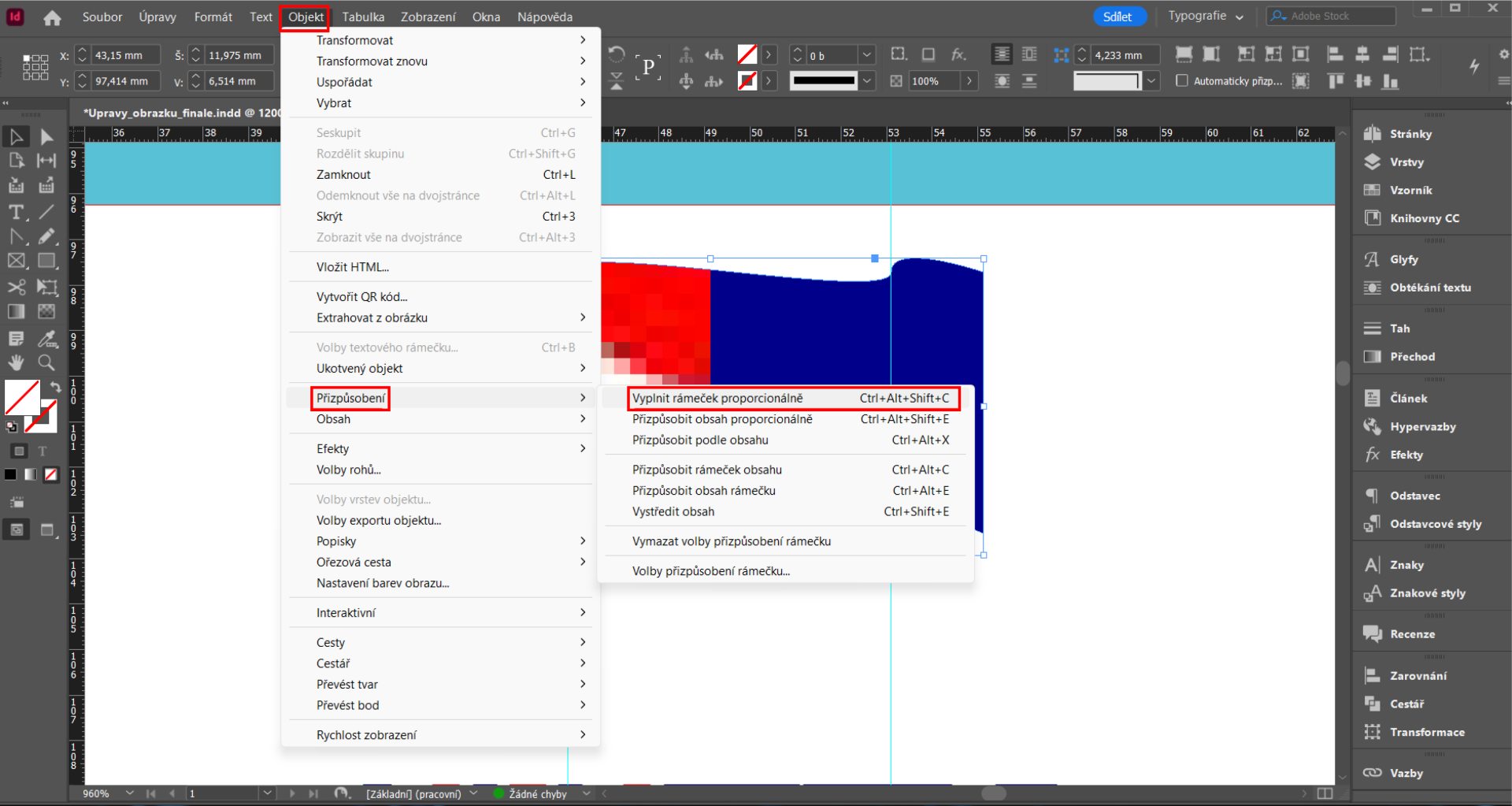Open Znakové styly from the right panel
The image size is (1512, 806).
tap(1425, 592)
